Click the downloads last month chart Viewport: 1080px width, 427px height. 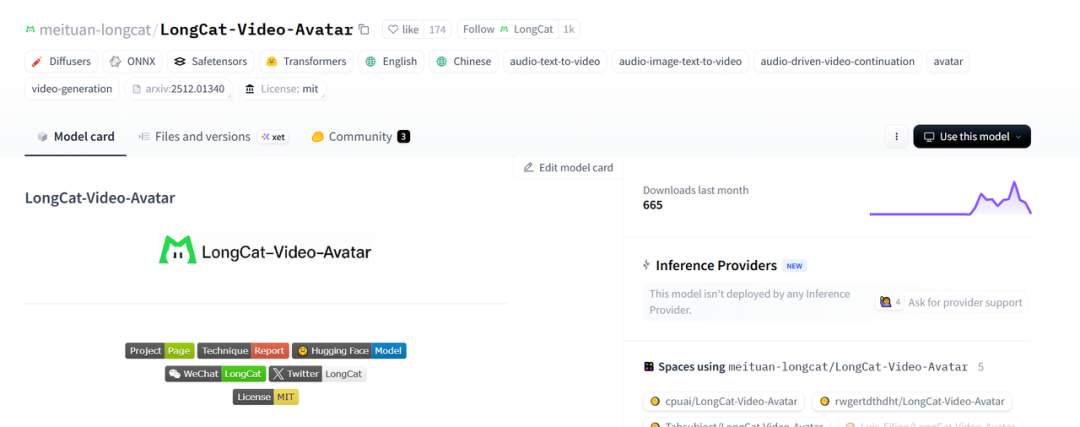point(950,198)
